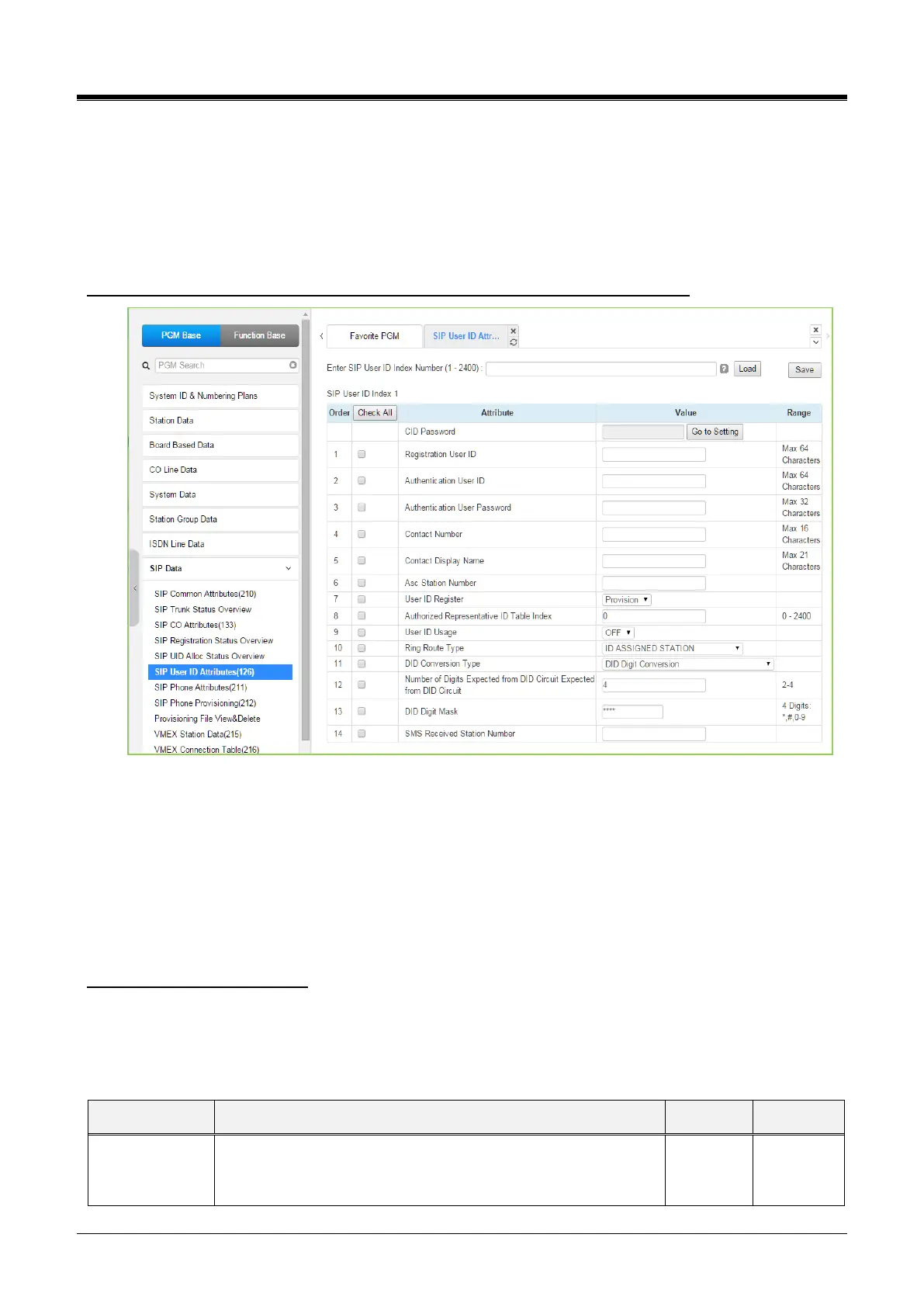Close the SIP User ID Attr tab
Viewport: 924px width, 1307px height.
(514, 331)
